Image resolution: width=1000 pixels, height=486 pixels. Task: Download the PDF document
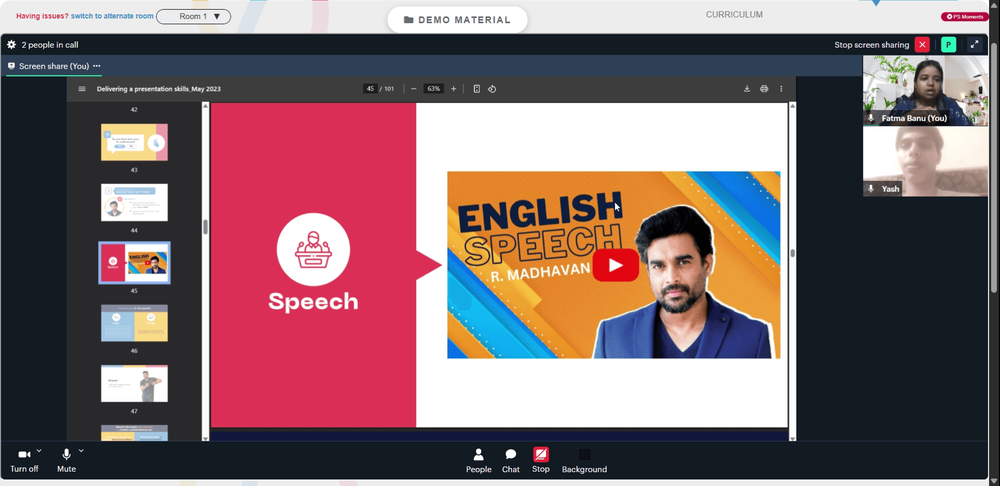click(747, 89)
